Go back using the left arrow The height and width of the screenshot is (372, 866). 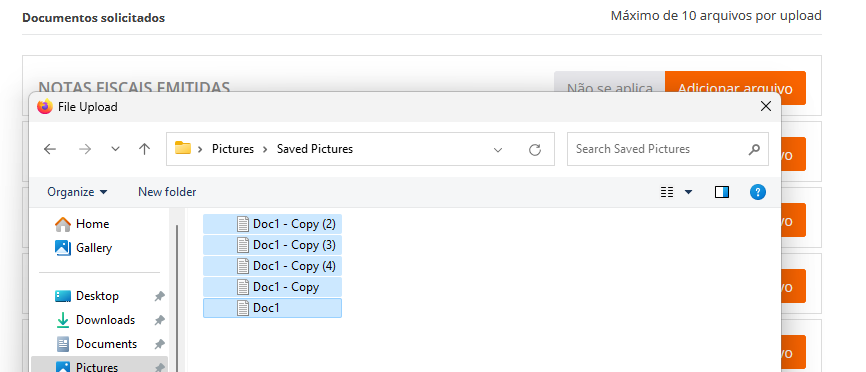(50, 149)
